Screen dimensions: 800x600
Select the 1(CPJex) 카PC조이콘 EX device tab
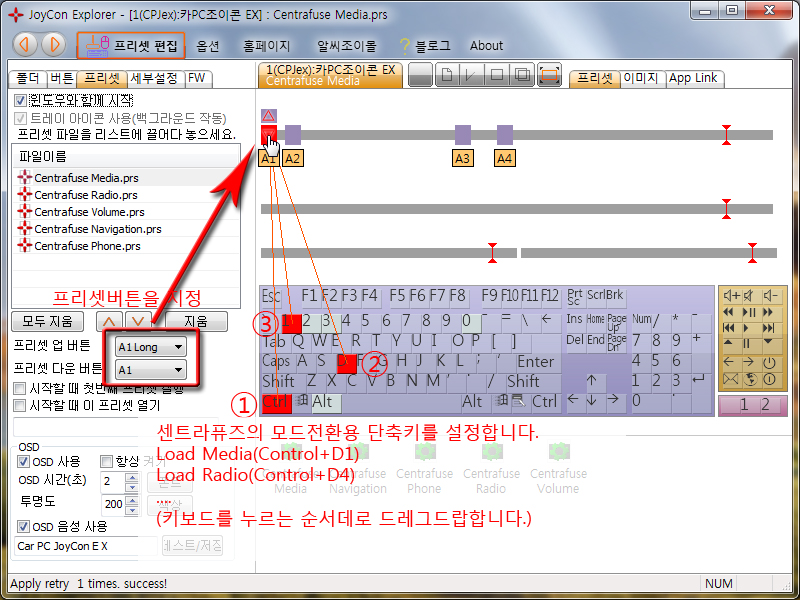click(330, 75)
